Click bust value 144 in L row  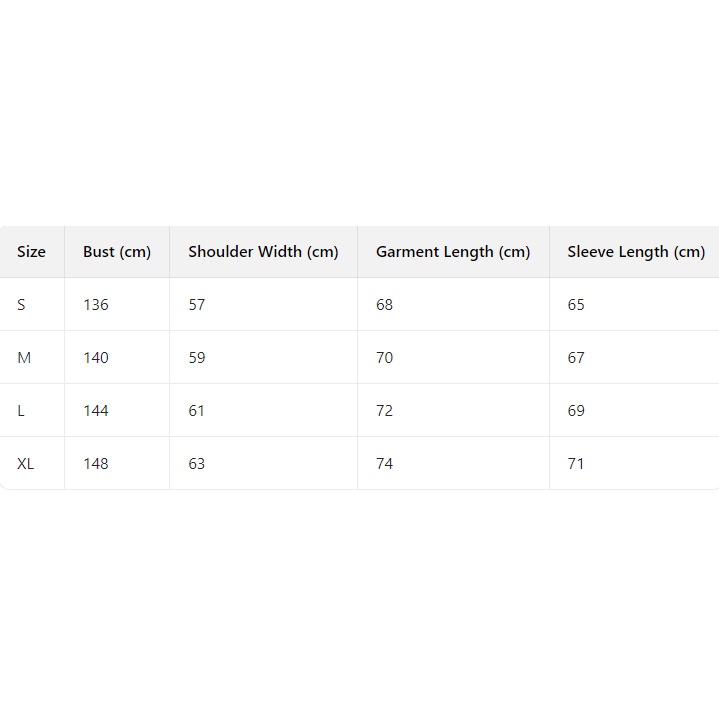(x=96, y=411)
